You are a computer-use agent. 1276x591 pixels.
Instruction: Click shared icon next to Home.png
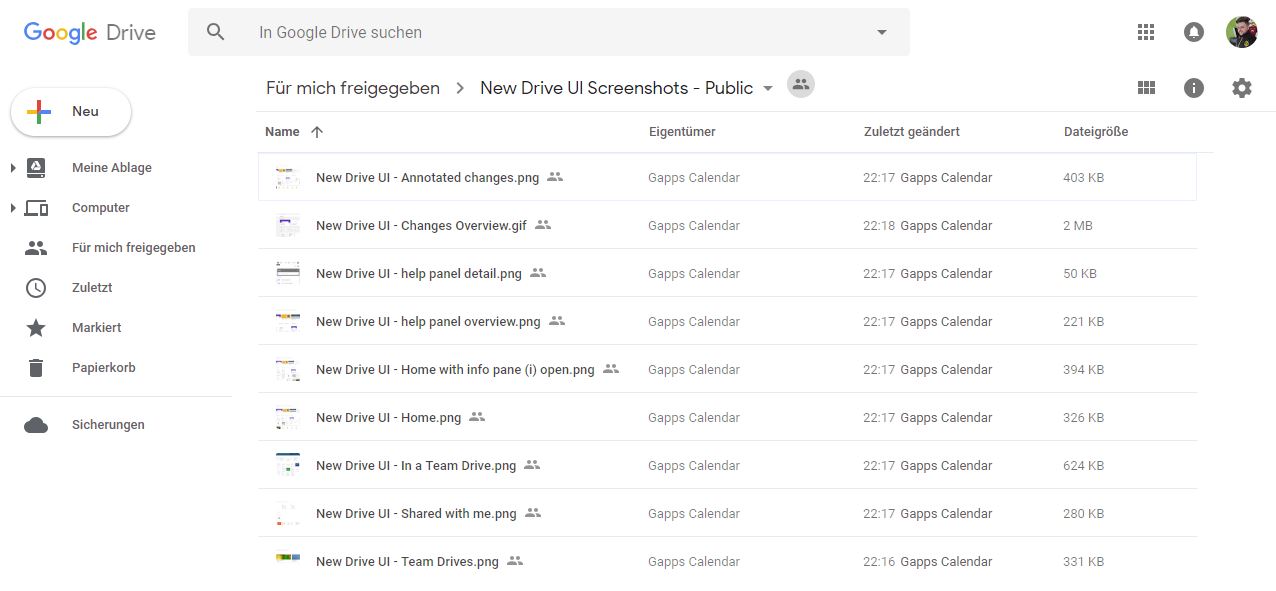(477, 417)
